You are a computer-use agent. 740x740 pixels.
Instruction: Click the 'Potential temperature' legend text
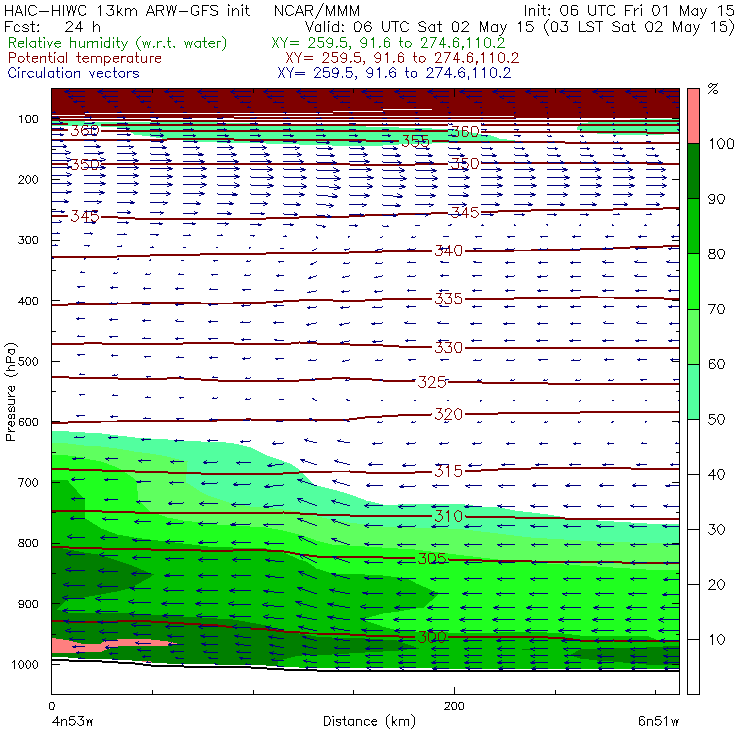pos(85,58)
